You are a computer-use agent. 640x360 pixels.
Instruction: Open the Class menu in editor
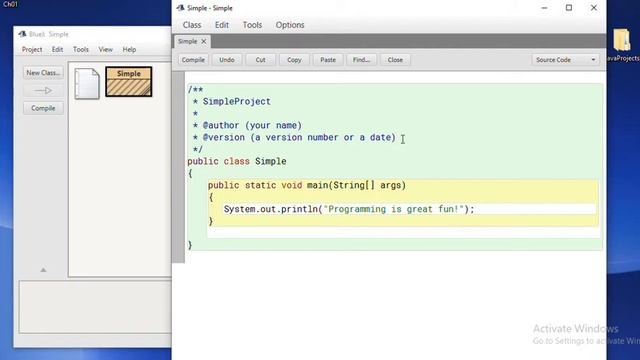[192, 25]
